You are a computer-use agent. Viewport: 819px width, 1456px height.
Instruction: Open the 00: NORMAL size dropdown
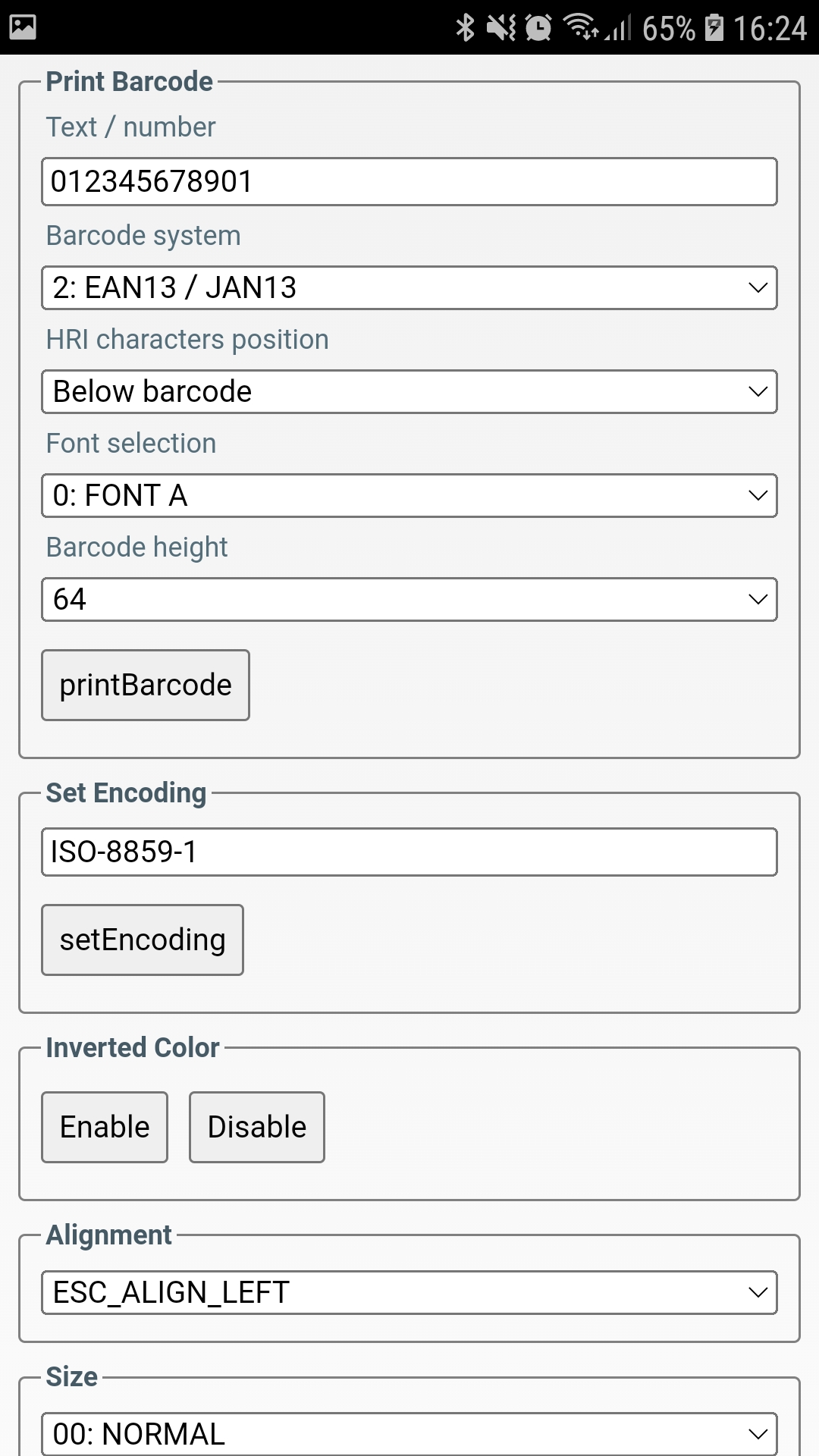click(x=409, y=1433)
